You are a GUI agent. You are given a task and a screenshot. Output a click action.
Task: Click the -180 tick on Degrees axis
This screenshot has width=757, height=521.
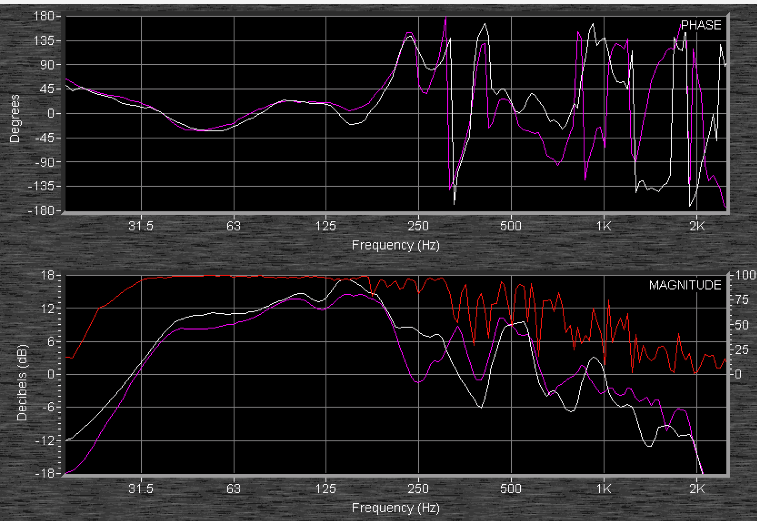click(41, 211)
